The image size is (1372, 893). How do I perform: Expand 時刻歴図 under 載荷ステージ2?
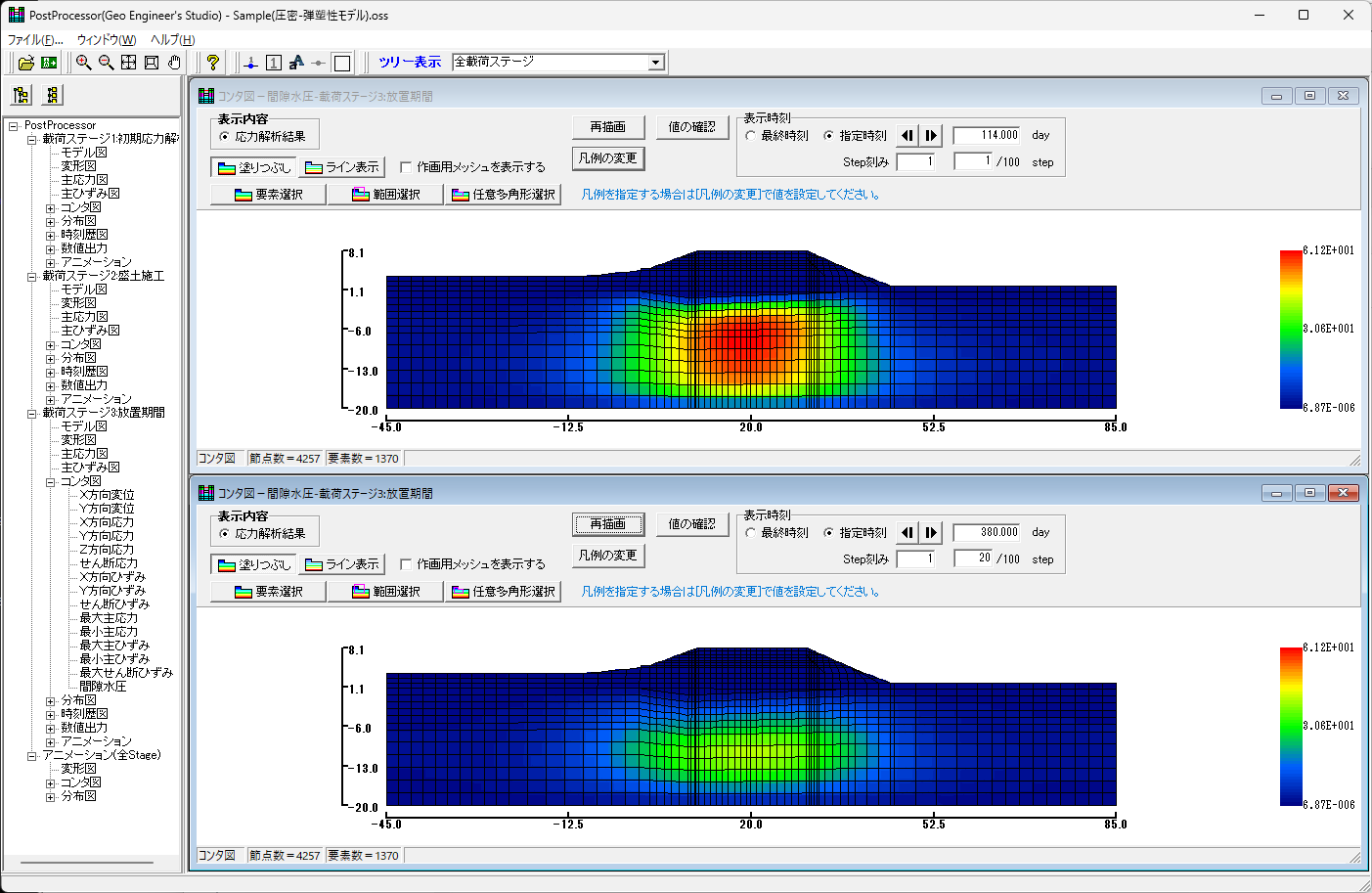point(51,372)
